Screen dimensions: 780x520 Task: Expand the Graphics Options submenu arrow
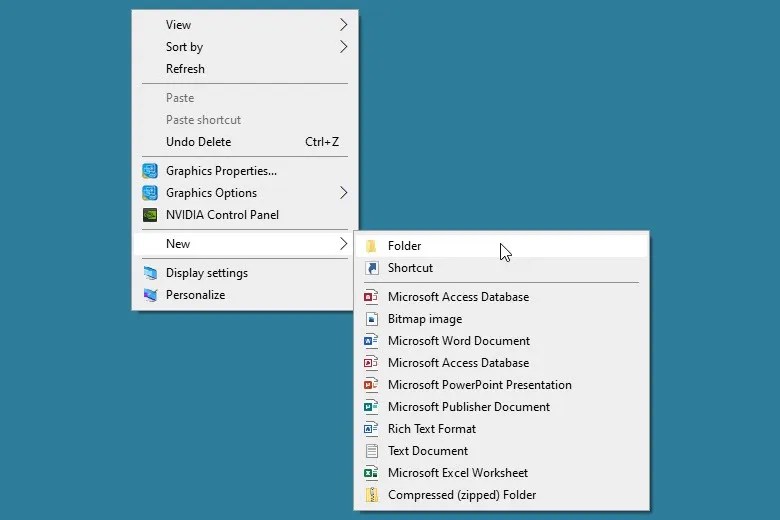click(343, 193)
